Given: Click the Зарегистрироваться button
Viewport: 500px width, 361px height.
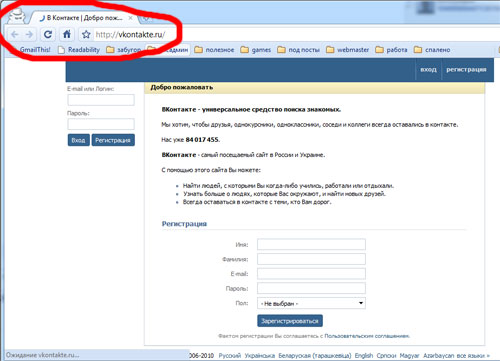Looking at the screenshot, I should click(290, 321).
